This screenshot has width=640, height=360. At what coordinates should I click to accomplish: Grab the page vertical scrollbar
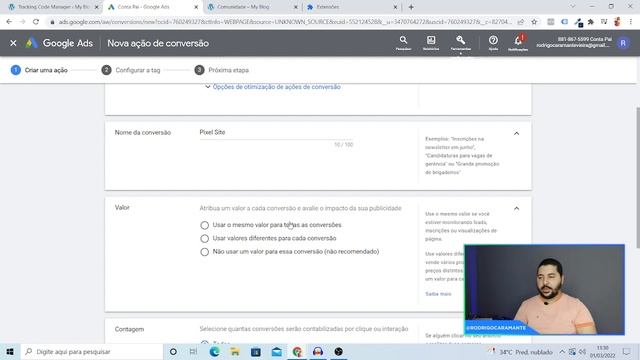click(638, 177)
